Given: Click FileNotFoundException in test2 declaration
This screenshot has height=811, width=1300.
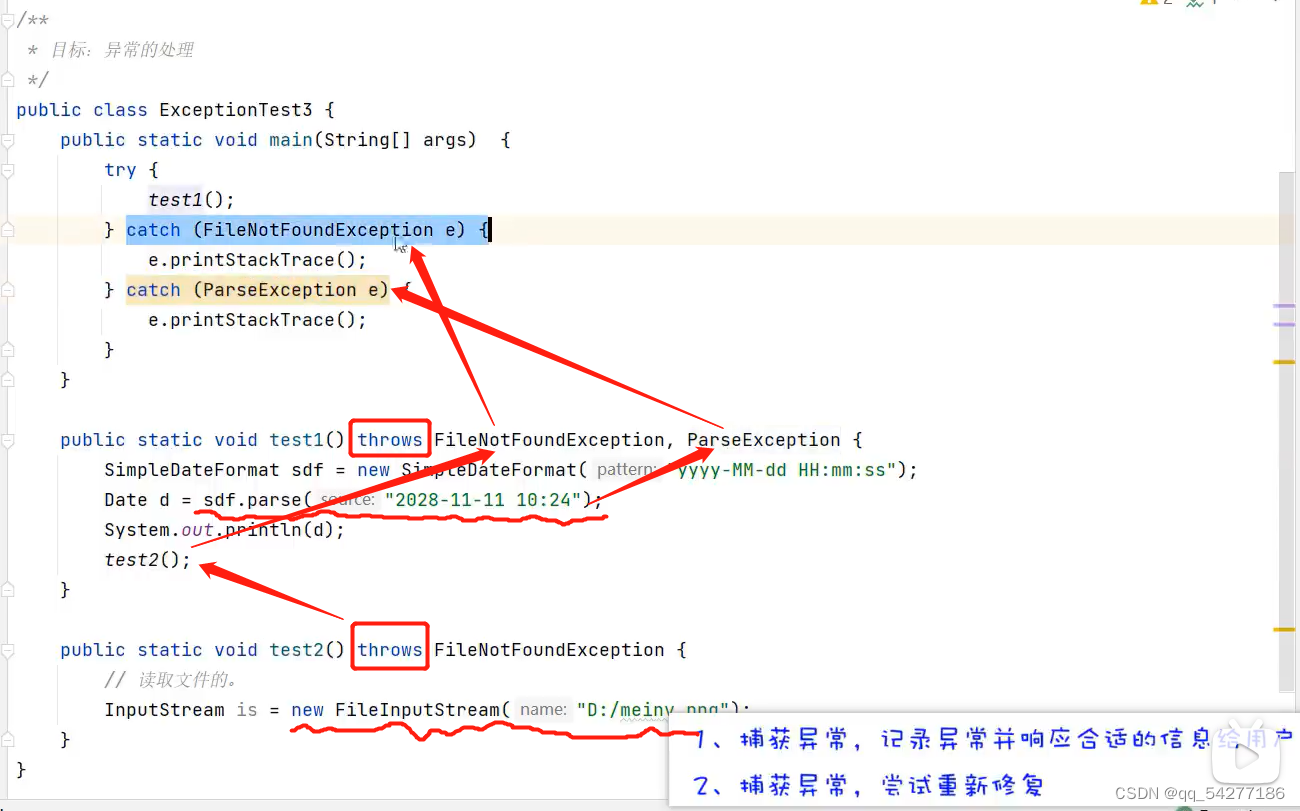Looking at the screenshot, I should coord(548,650).
